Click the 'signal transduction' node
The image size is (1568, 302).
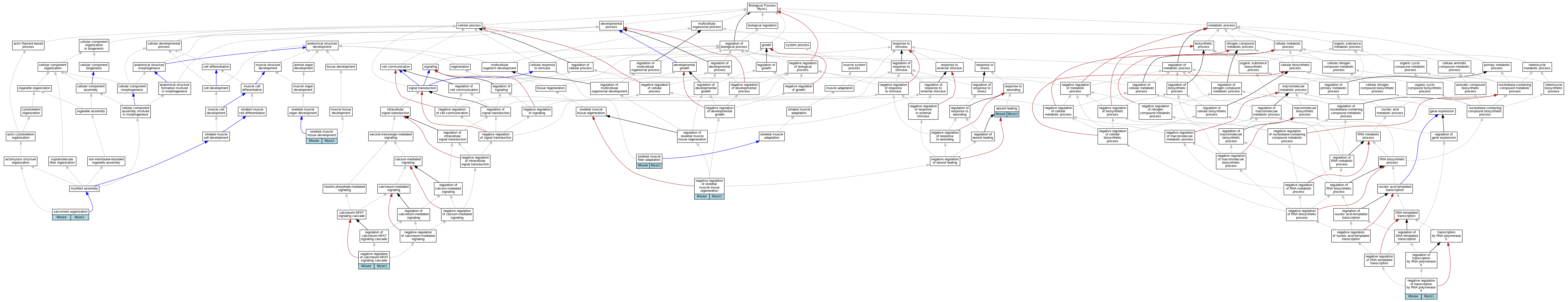pos(422,88)
